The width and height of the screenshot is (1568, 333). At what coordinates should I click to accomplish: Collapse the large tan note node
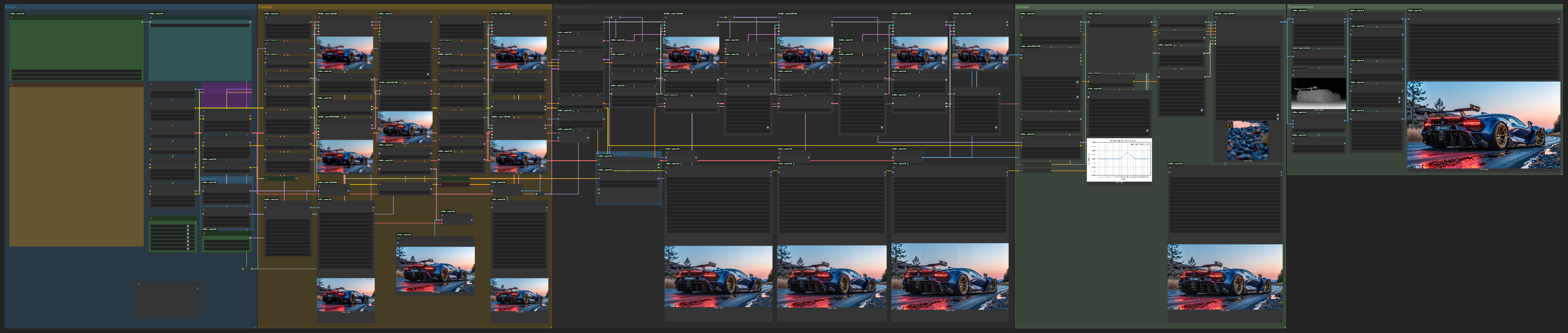click(11, 86)
